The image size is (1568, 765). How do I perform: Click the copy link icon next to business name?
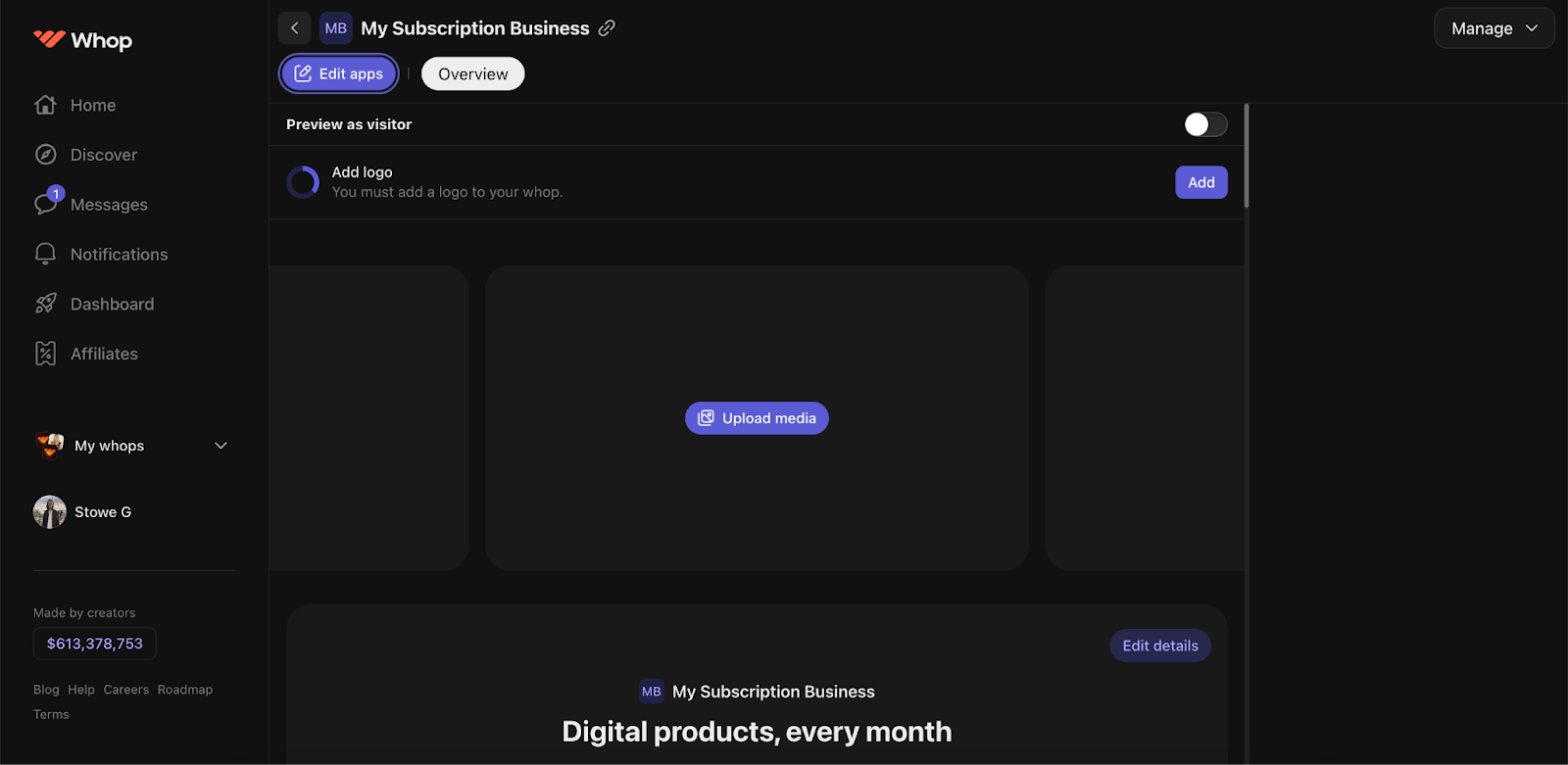(x=608, y=28)
